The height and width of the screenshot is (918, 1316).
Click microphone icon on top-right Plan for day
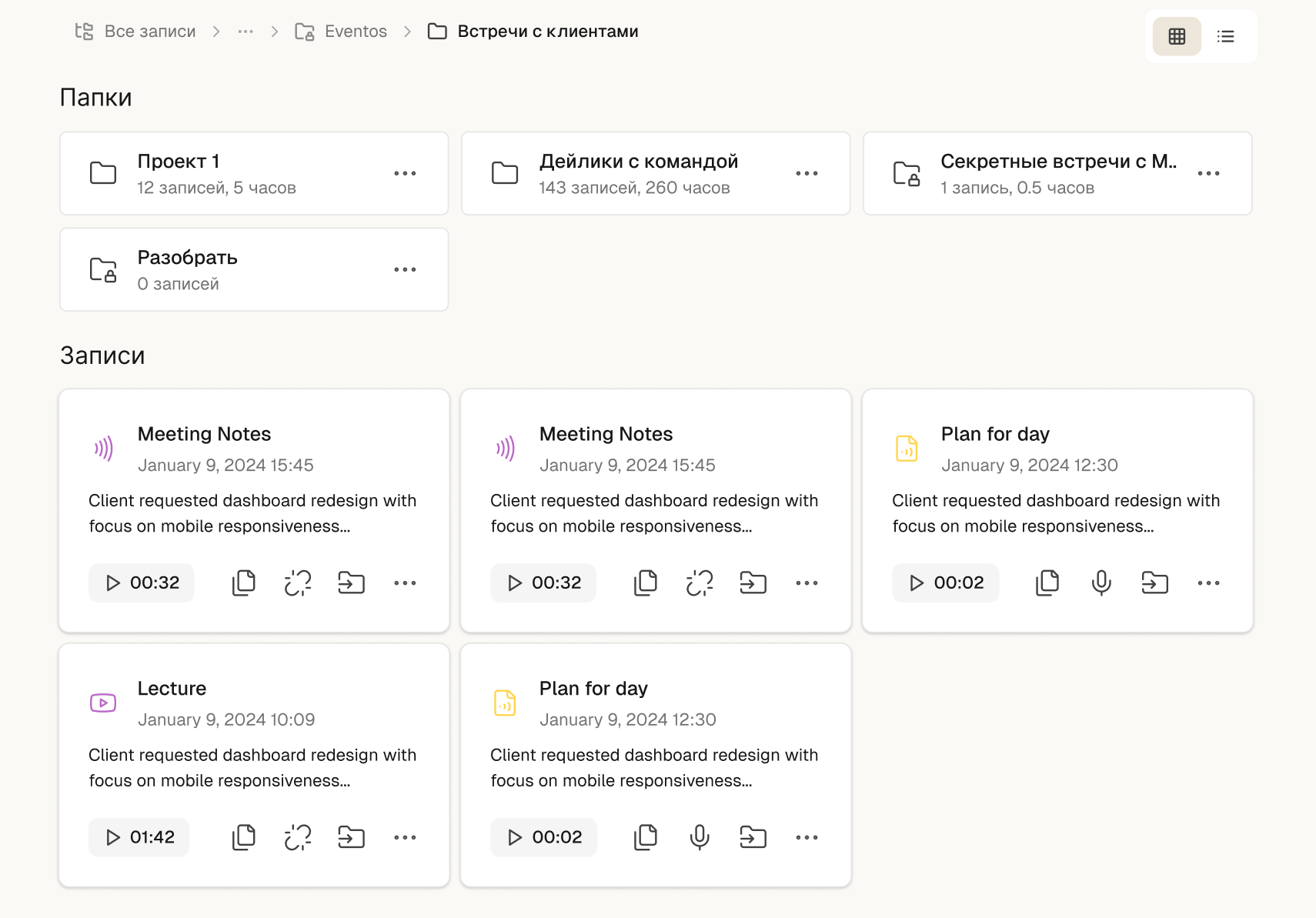[1101, 583]
